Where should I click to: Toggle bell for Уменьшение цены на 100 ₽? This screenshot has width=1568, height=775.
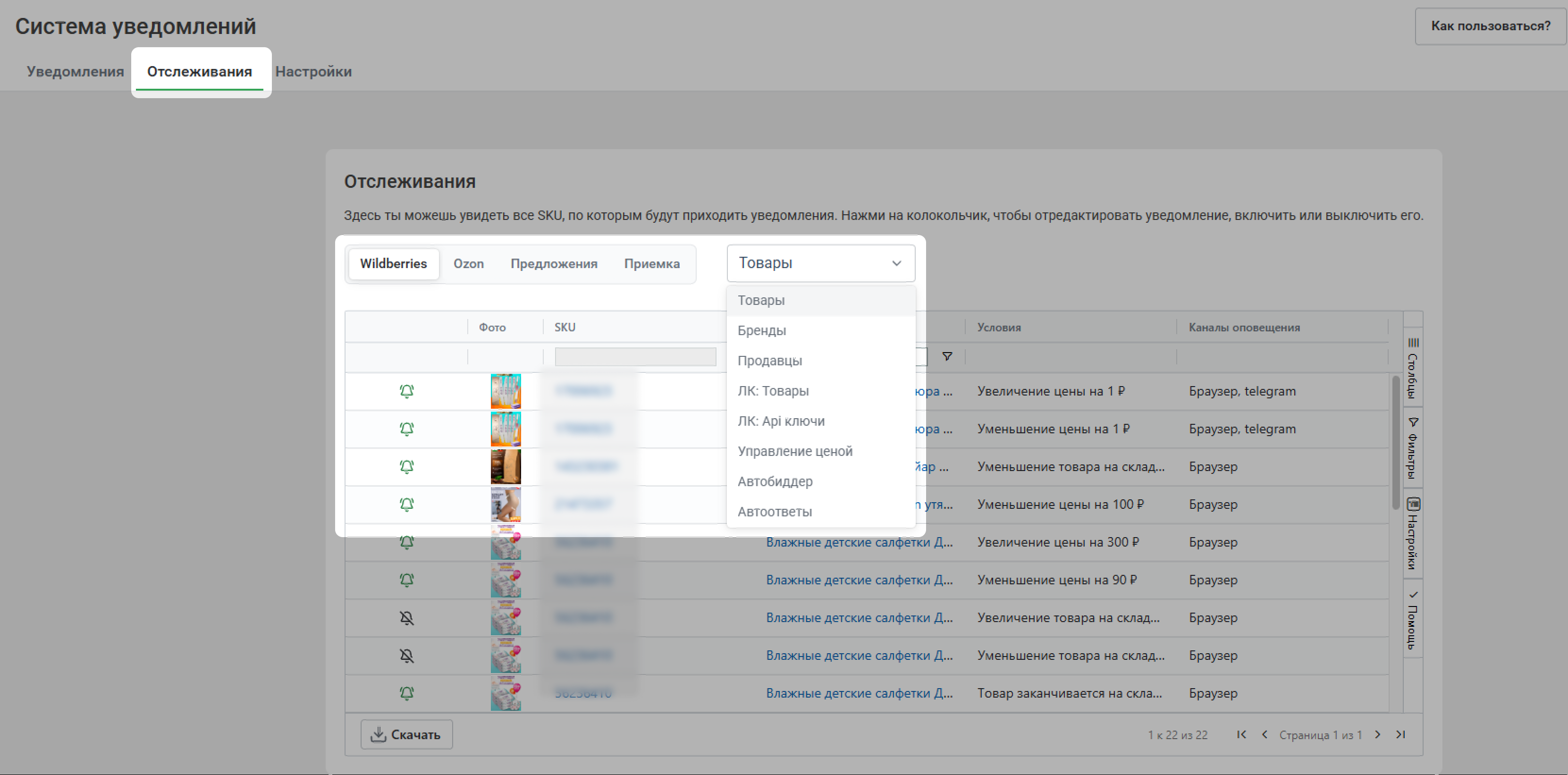[406, 505]
